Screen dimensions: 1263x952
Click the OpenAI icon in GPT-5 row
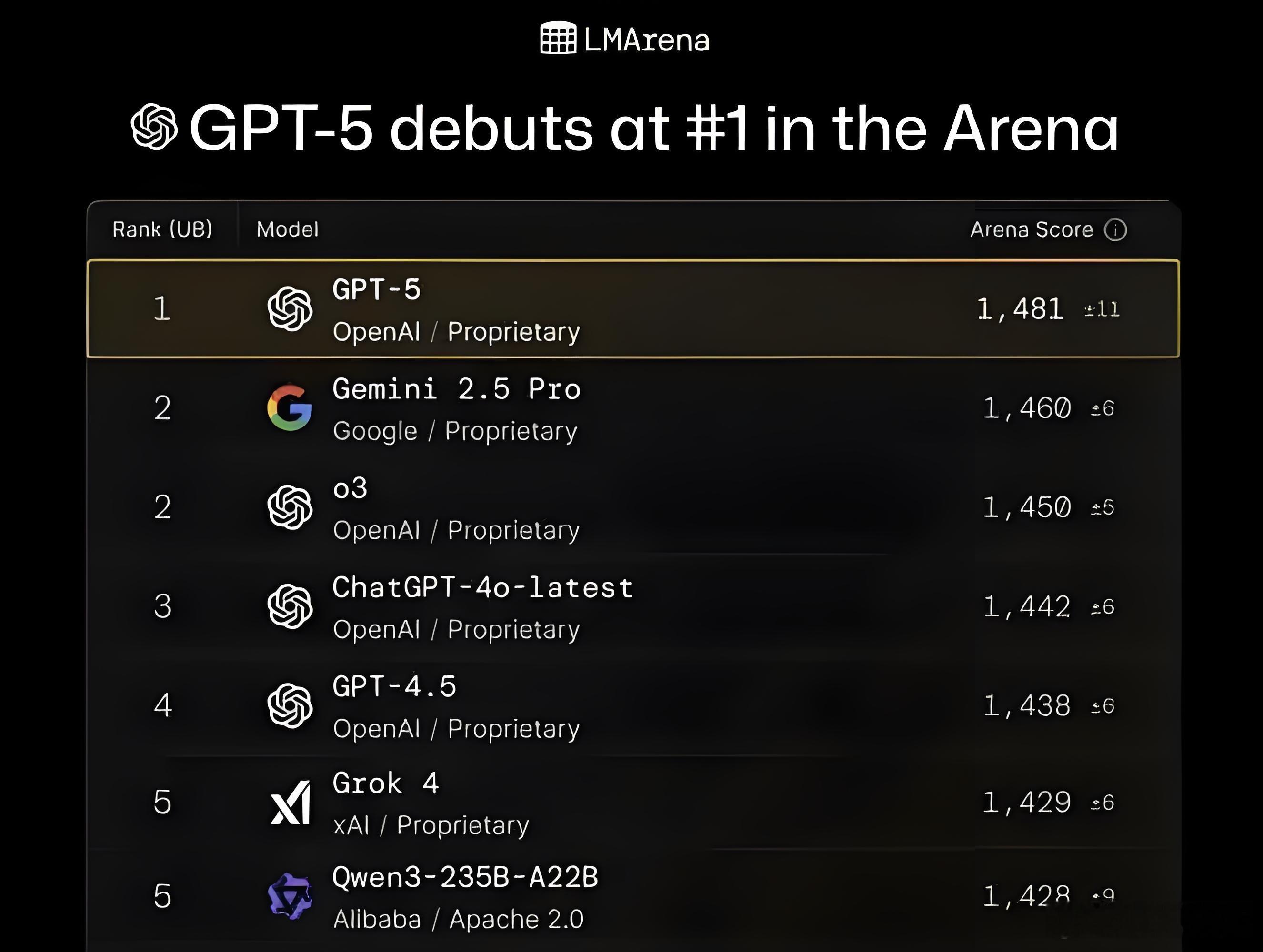290,309
